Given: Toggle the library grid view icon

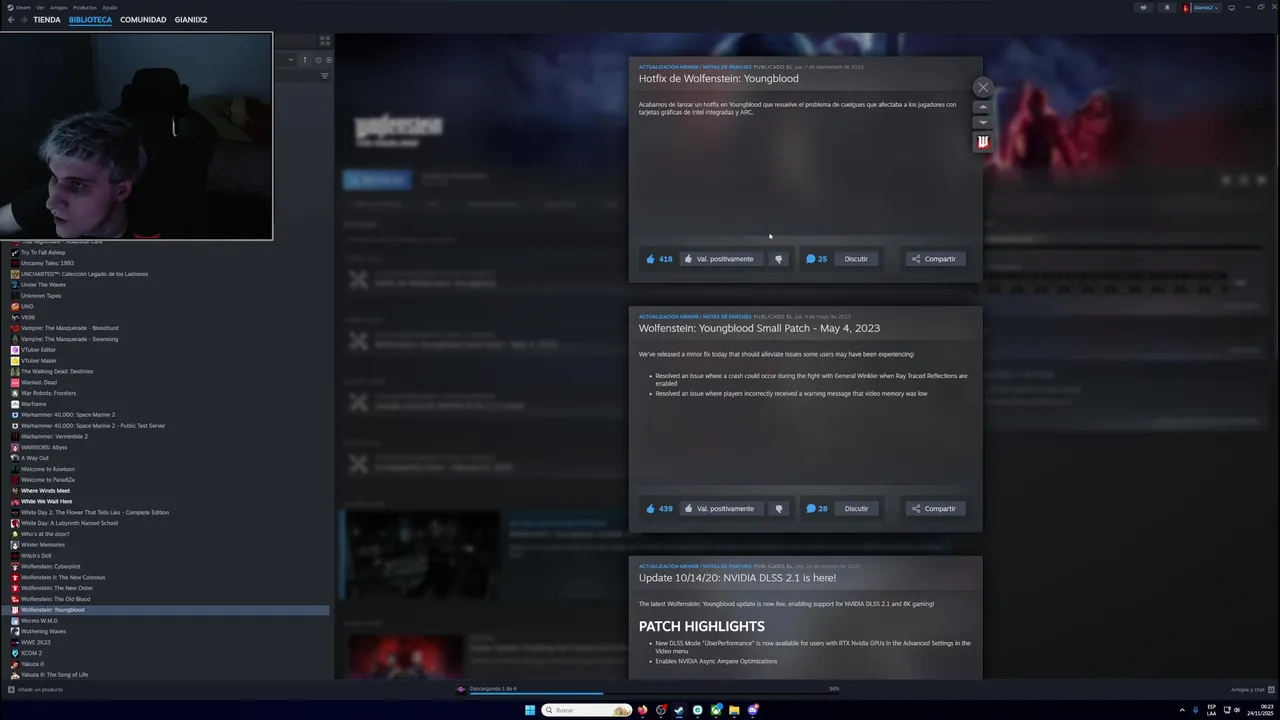Looking at the screenshot, I should [325, 41].
